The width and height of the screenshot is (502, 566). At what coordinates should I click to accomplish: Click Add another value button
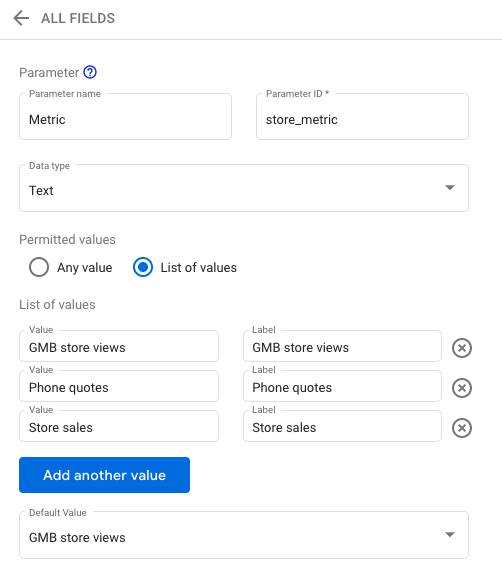point(104,475)
